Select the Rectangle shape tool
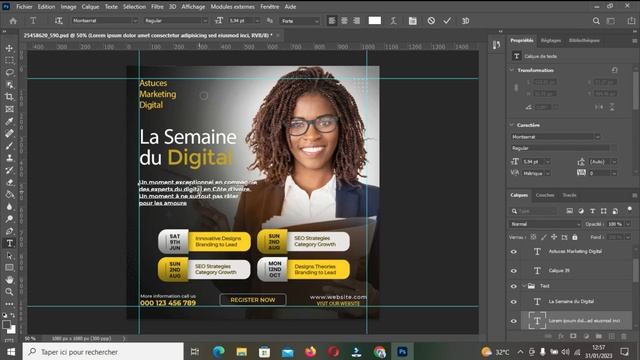This screenshot has width=640, height=360. 9,268
